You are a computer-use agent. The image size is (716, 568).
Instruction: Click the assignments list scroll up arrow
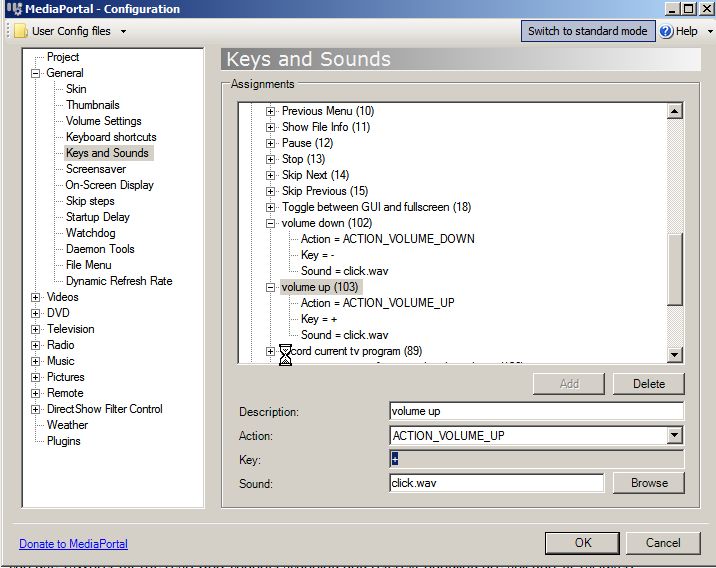674,111
